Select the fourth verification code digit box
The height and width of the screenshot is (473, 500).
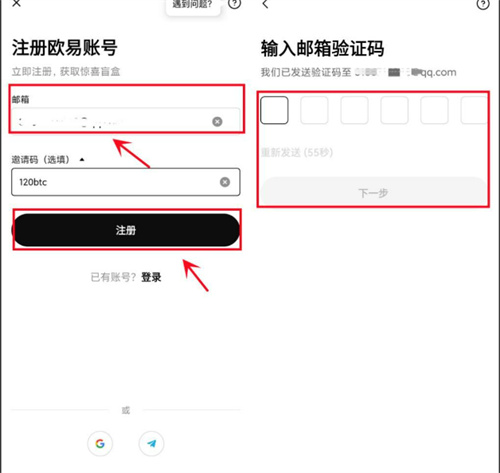click(394, 110)
